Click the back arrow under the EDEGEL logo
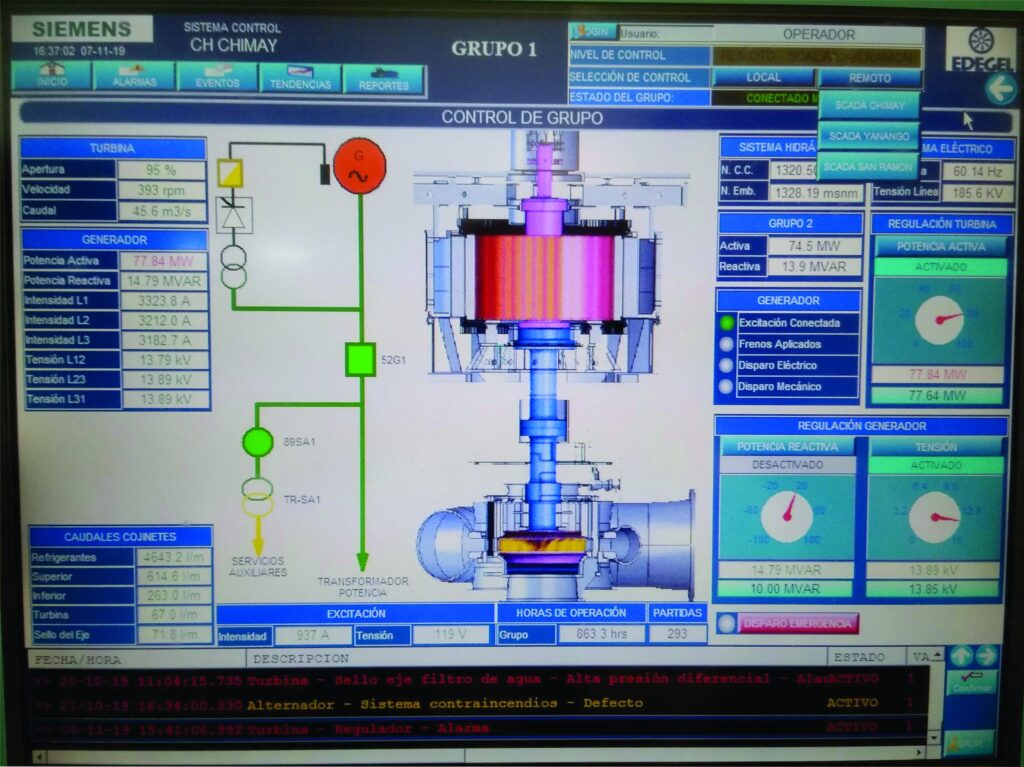Image resolution: width=1024 pixels, height=767 pixels. pyautogui.click(x=1000, y=89)
